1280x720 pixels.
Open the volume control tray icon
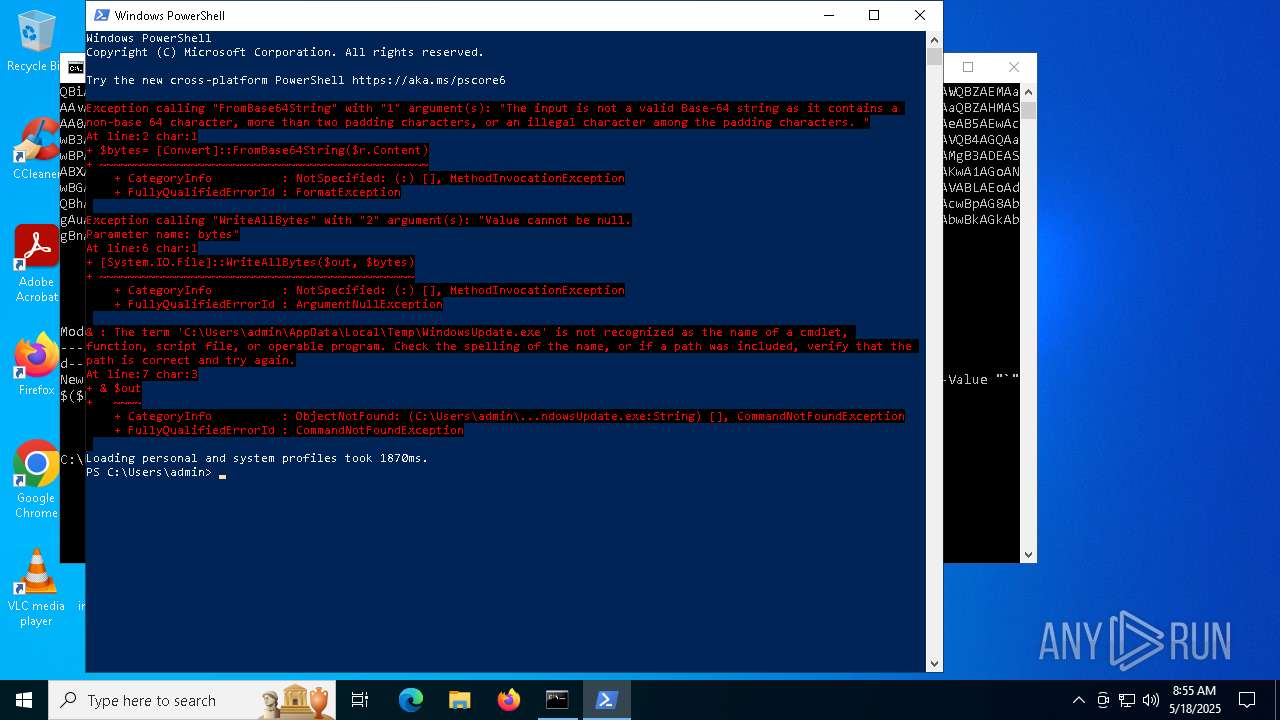point(1151,700)
